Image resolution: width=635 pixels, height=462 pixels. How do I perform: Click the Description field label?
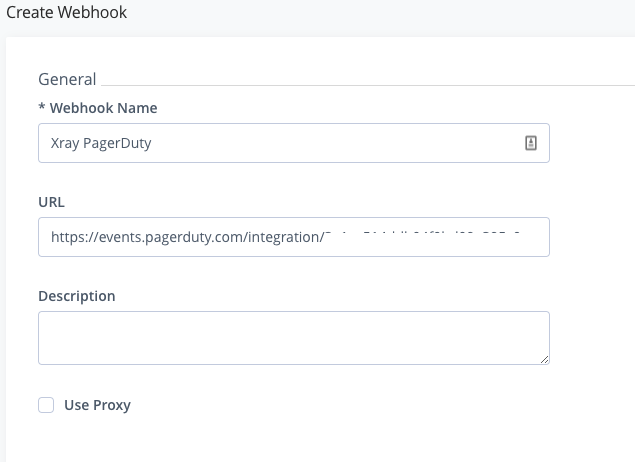(77, 296)
